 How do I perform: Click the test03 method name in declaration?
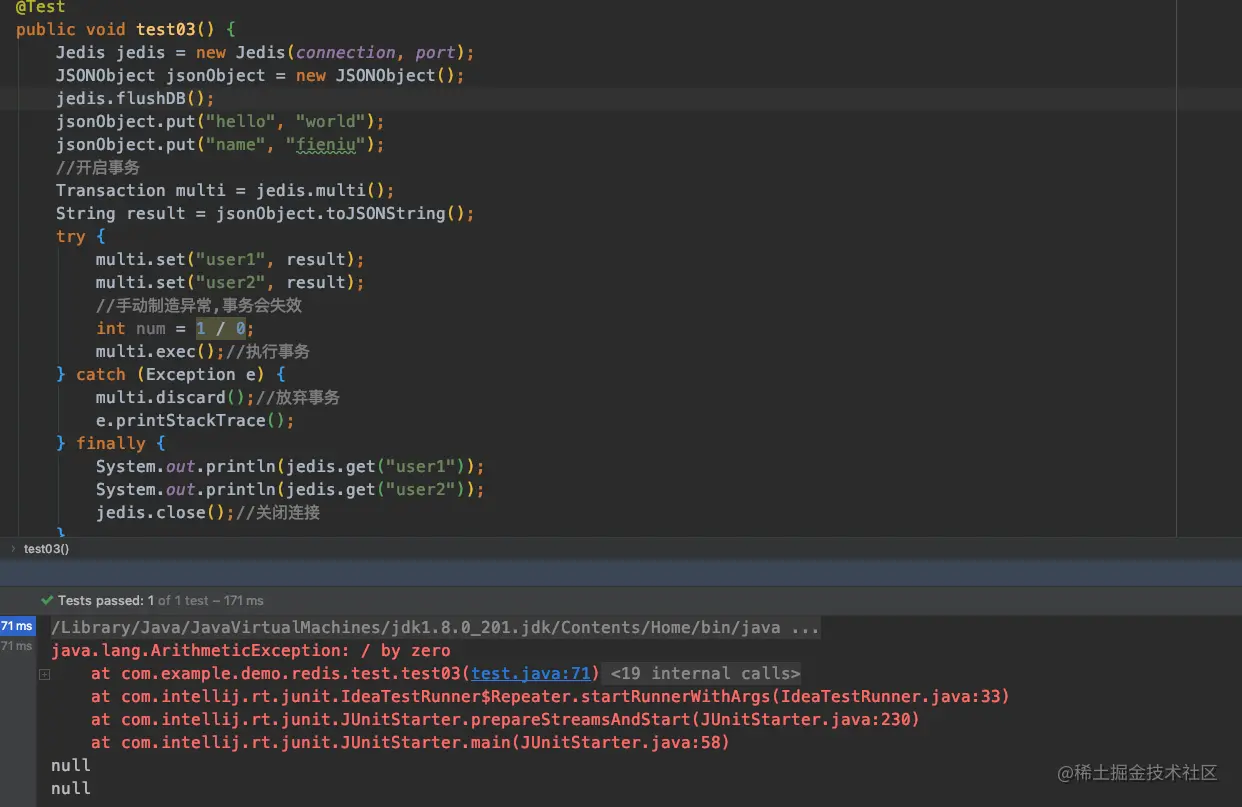[x=166, y=29]
